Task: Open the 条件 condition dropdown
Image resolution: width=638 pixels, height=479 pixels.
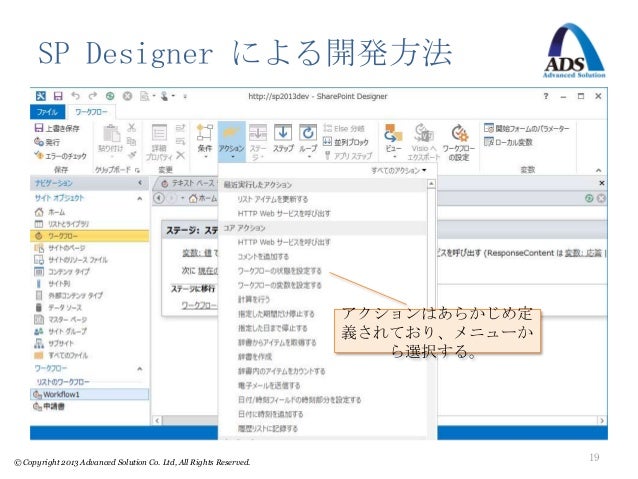Action: 205,142
